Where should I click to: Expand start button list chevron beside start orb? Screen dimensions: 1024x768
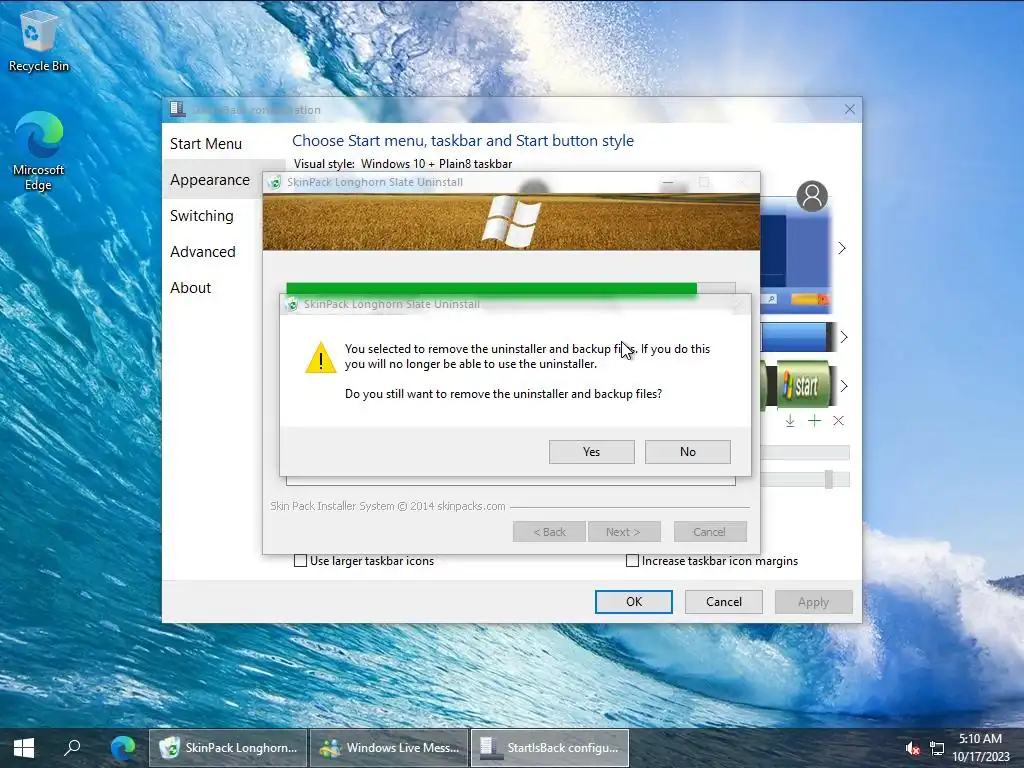[844, 386]
